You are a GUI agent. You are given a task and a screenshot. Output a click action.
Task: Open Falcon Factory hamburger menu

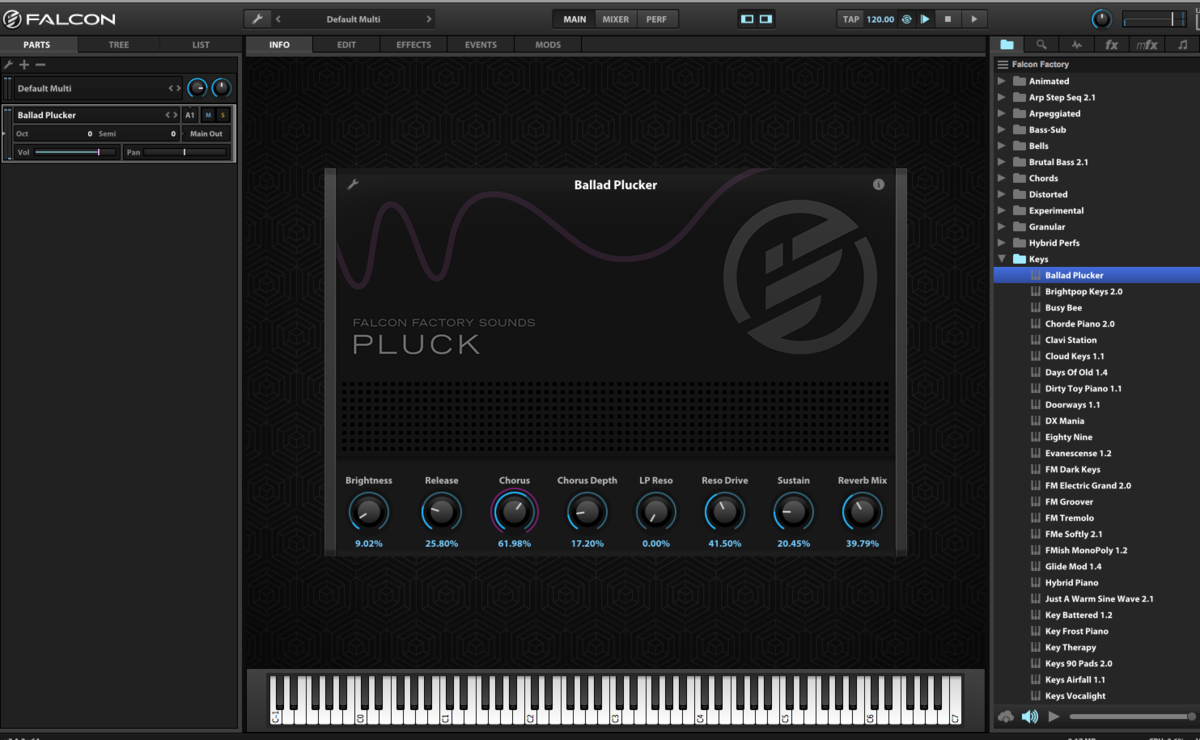(1003, 64)
